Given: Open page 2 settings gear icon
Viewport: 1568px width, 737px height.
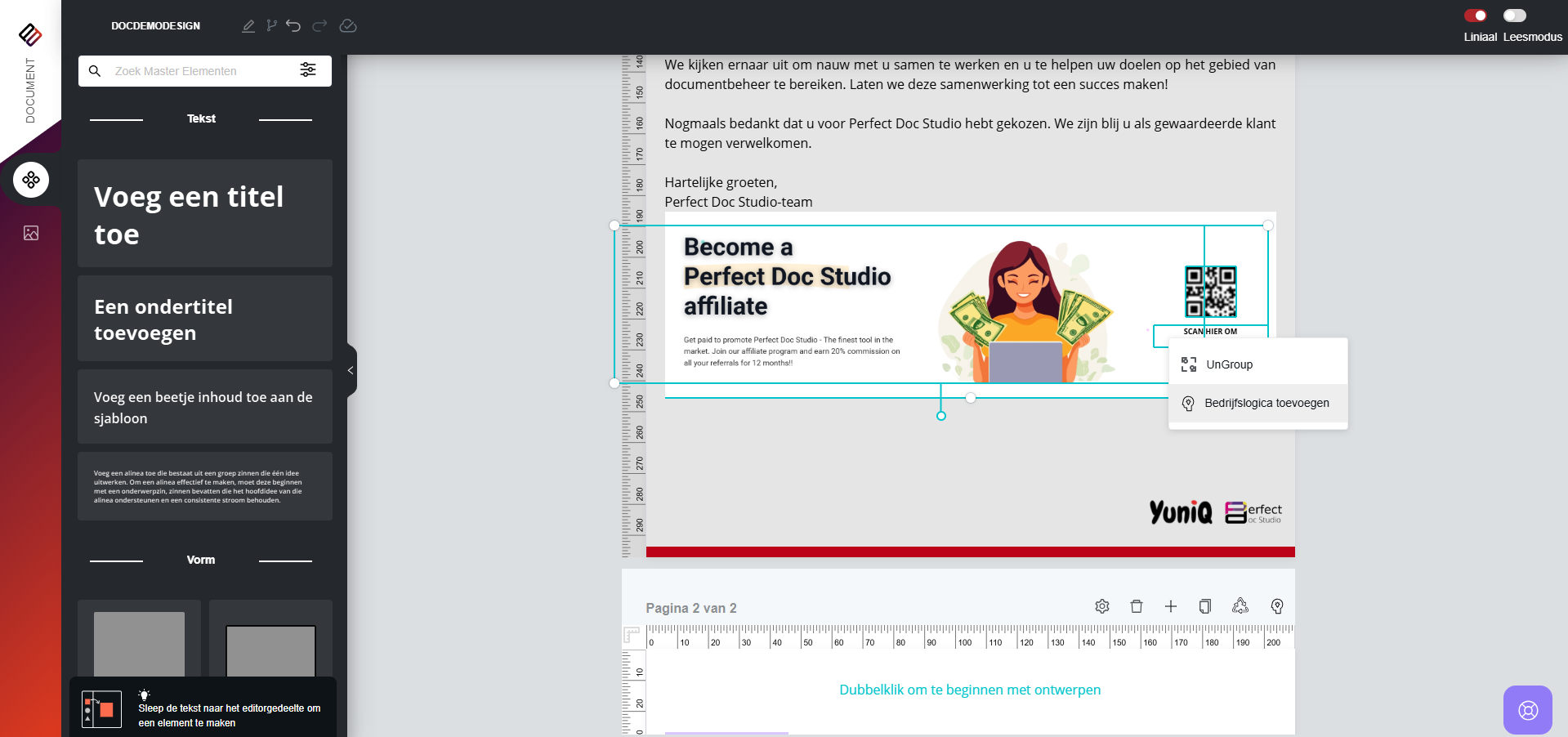Looking at the screenshot, I should (1102, 606).
